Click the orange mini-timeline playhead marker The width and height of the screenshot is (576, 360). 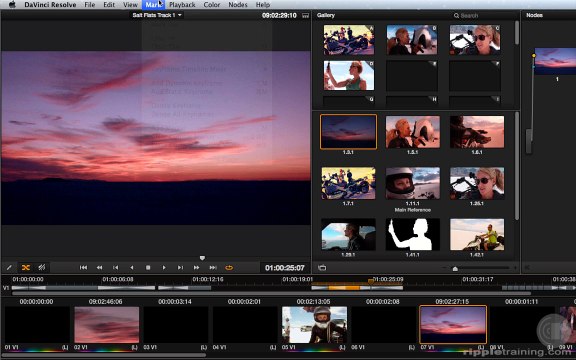tap(371, 282)
